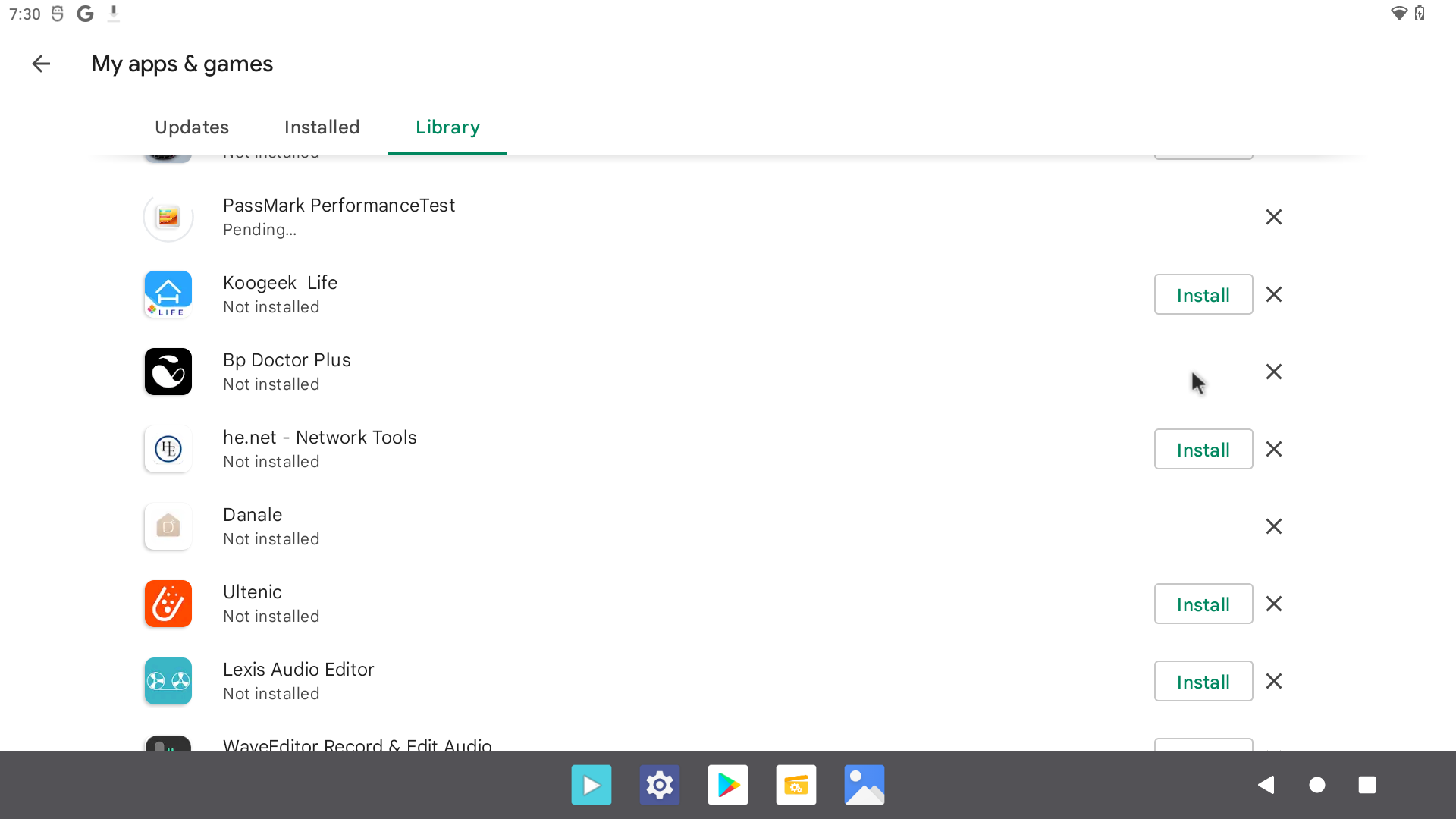Open Koogeek Life title text

pos(280,283)
